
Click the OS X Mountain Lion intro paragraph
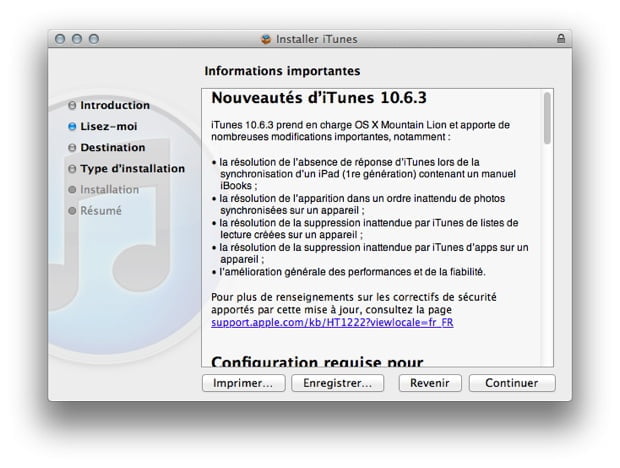coord(360,131)
